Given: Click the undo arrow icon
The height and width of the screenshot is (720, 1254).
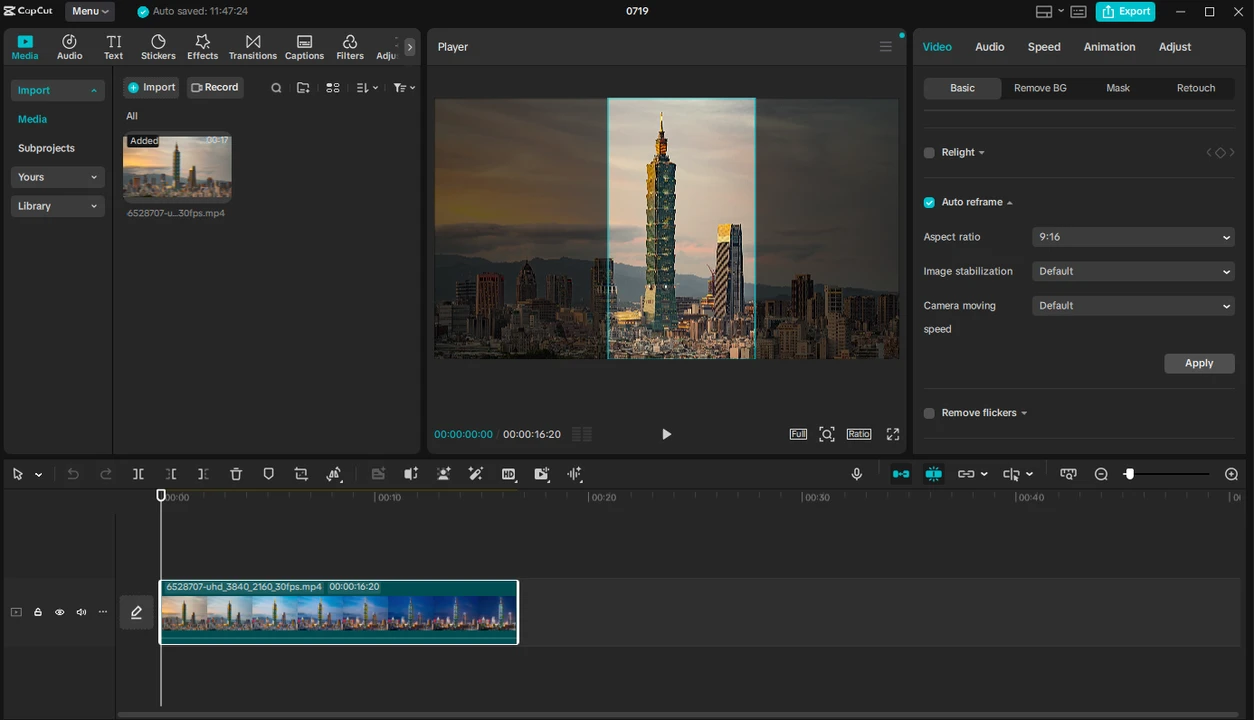Looking at the screenshot, I should [73, 474].
